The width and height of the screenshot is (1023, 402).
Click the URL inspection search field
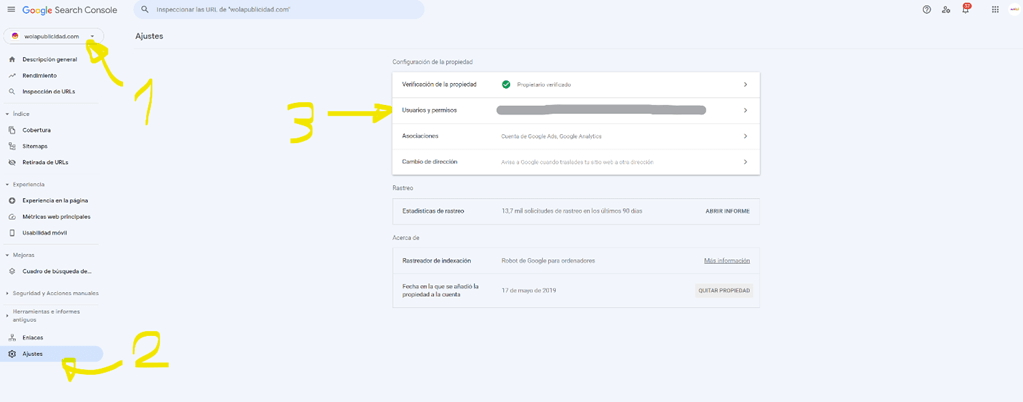click(x=279, y=10)
